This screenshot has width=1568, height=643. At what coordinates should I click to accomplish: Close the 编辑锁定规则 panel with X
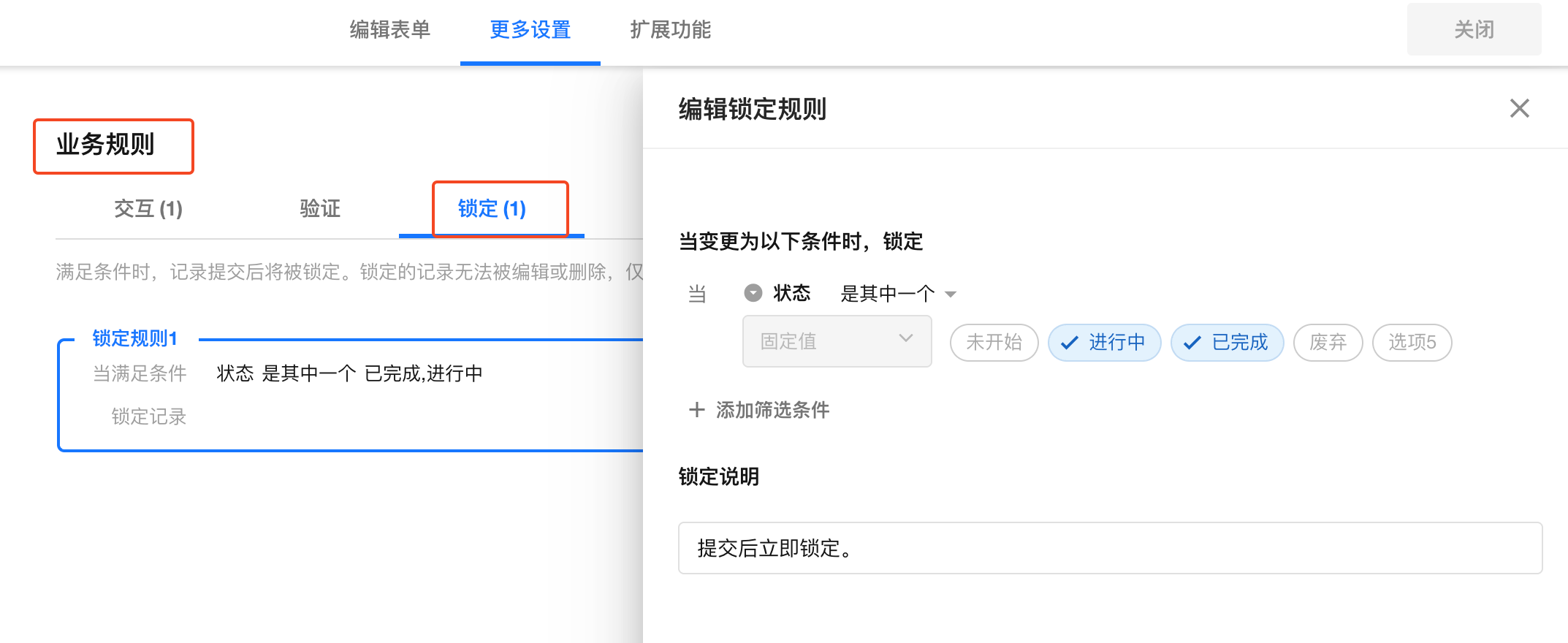pyautogui.click(x=1519, y=109)
